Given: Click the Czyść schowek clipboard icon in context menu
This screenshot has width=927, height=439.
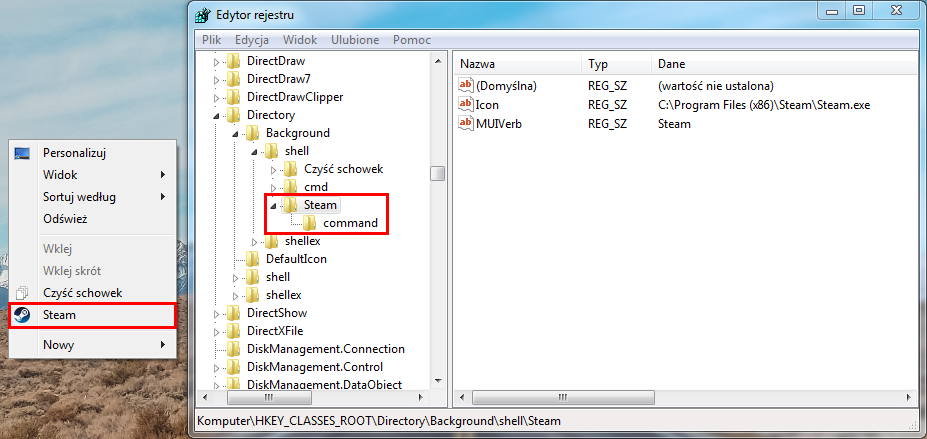Looking at the screenshot, I should click(x=22, y=293).
